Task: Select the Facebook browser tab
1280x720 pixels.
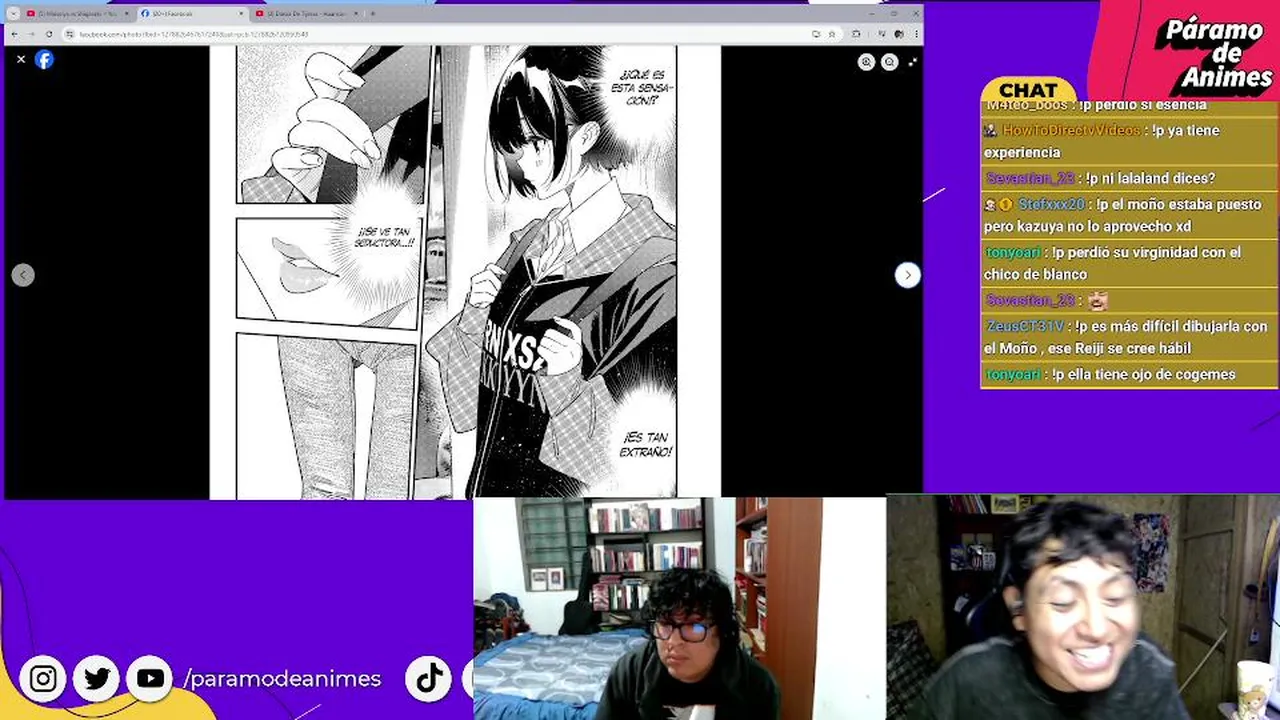Action: [191, 14]
